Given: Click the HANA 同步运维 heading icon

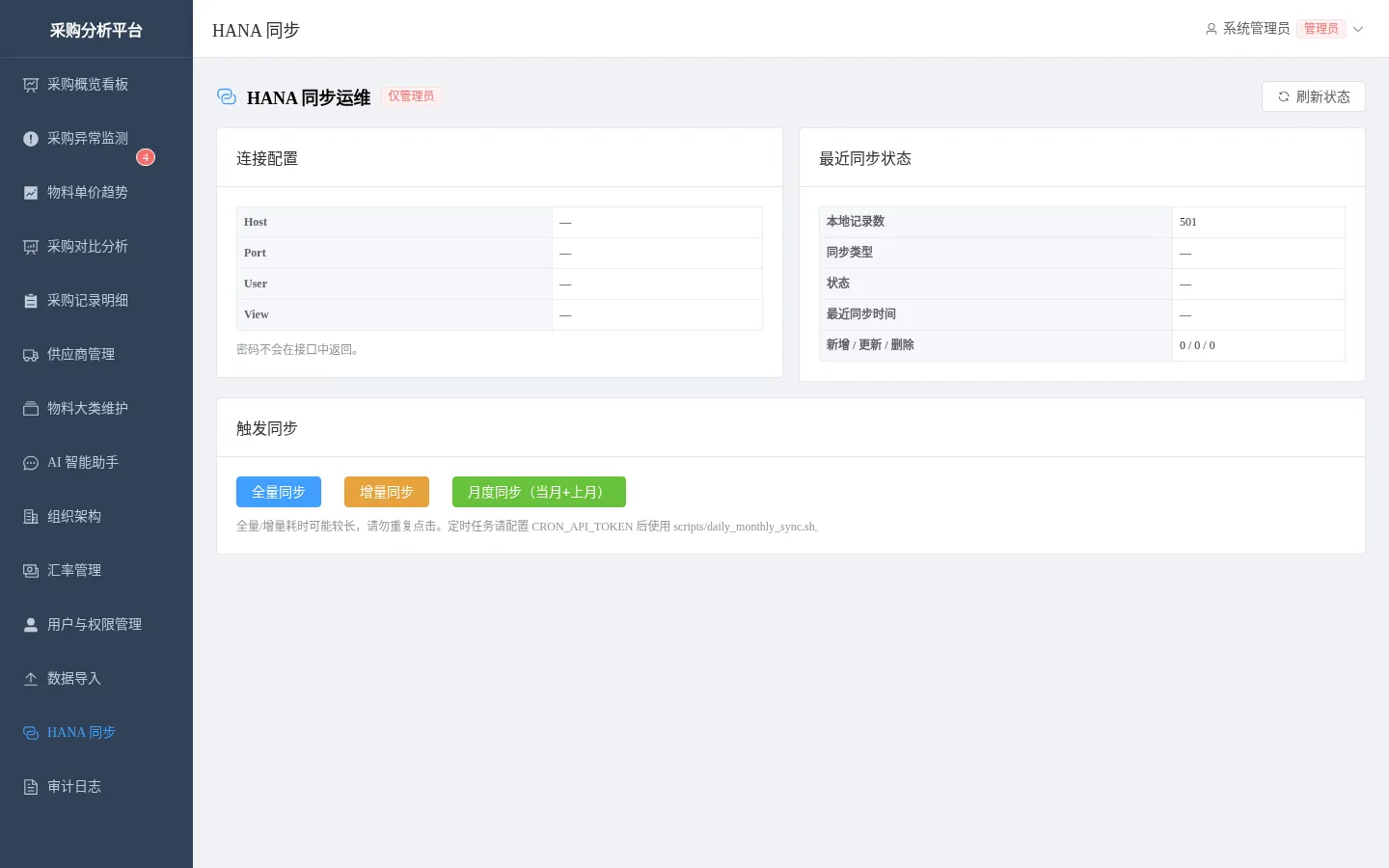Looking at the screenshot, I should point(227,96).
